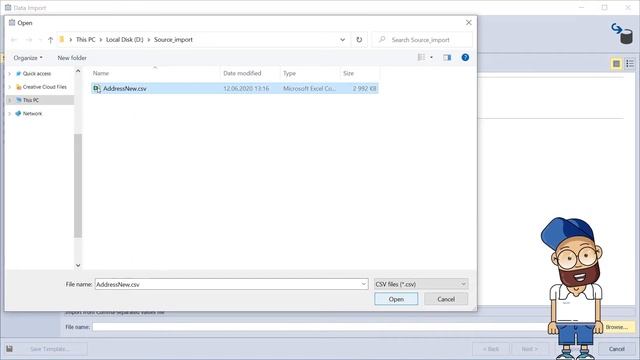Click the AddressNew.csv Excel file icon
The image size is (640, 360).
(x=97, y=88)
